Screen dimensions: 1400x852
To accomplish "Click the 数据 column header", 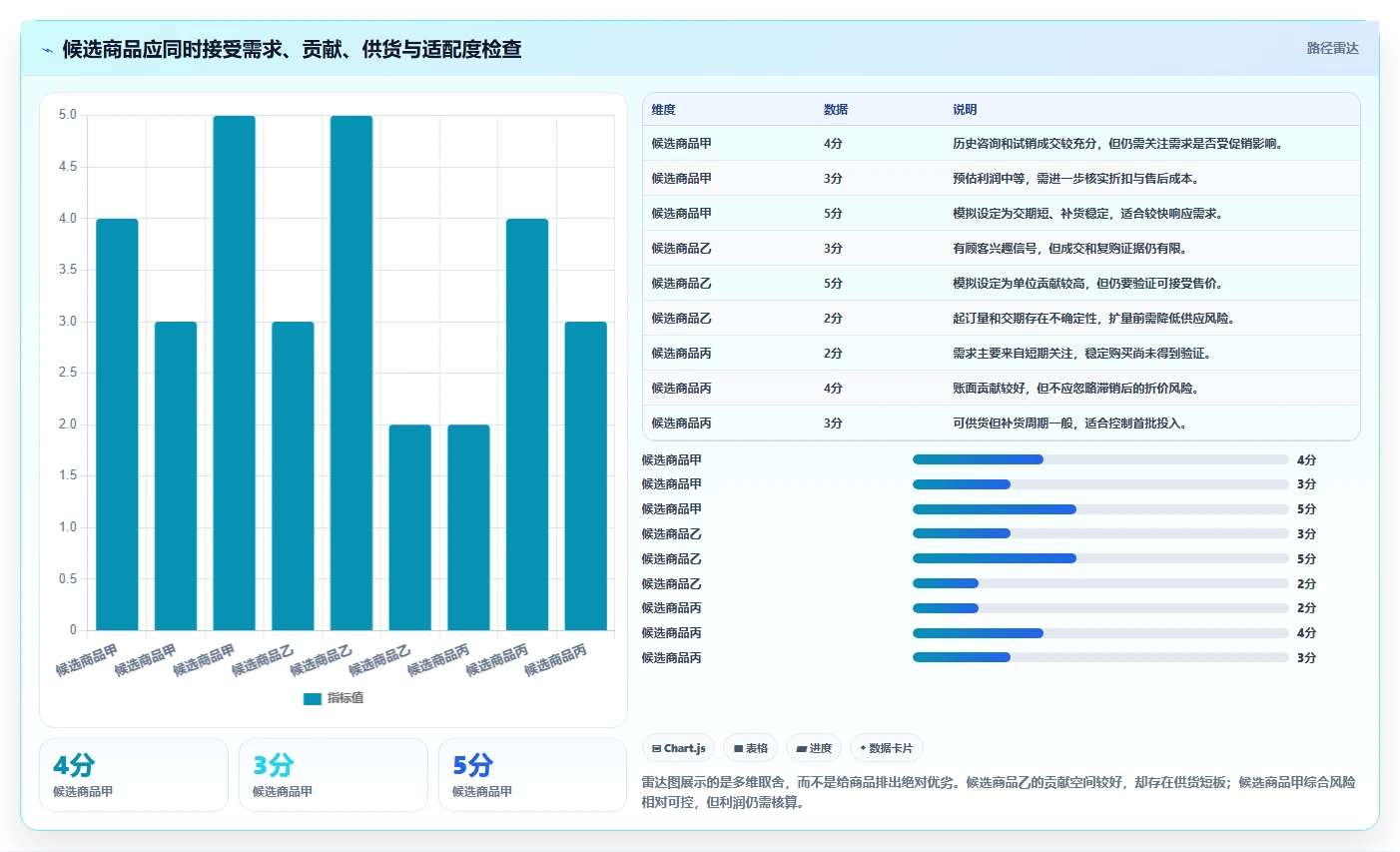I will (x=836, y=110).
